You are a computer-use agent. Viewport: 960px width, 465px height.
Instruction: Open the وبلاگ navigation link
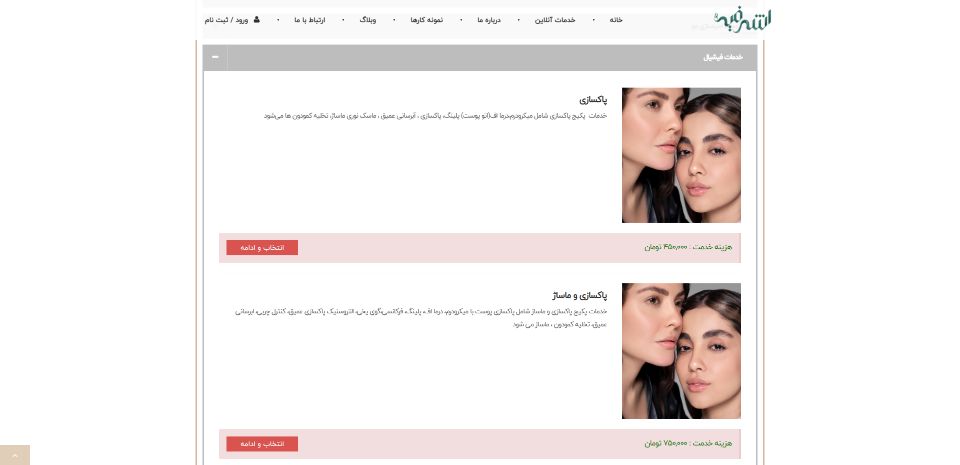(367, 20)
